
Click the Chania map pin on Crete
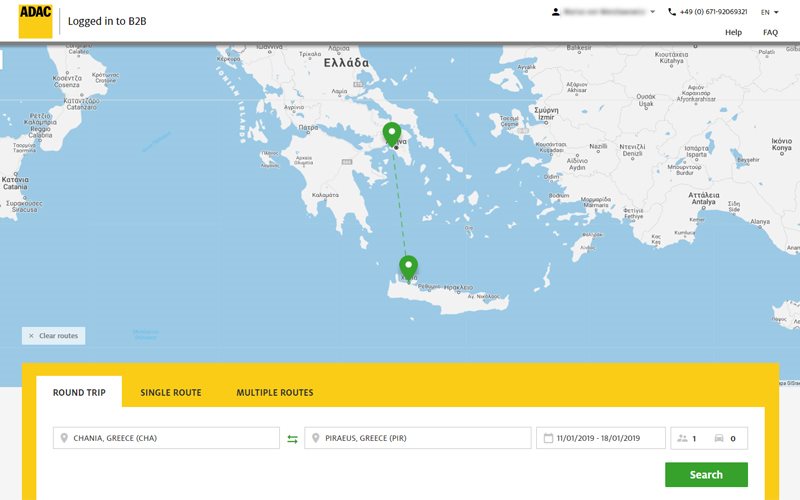click(x=408, y=267)
